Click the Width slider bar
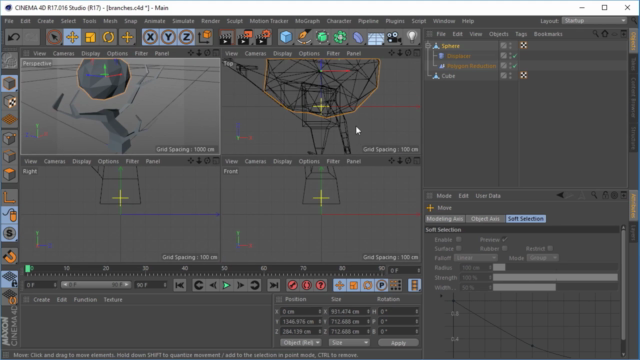The width and height of the screenshot is (640, 360). [555, 287]
